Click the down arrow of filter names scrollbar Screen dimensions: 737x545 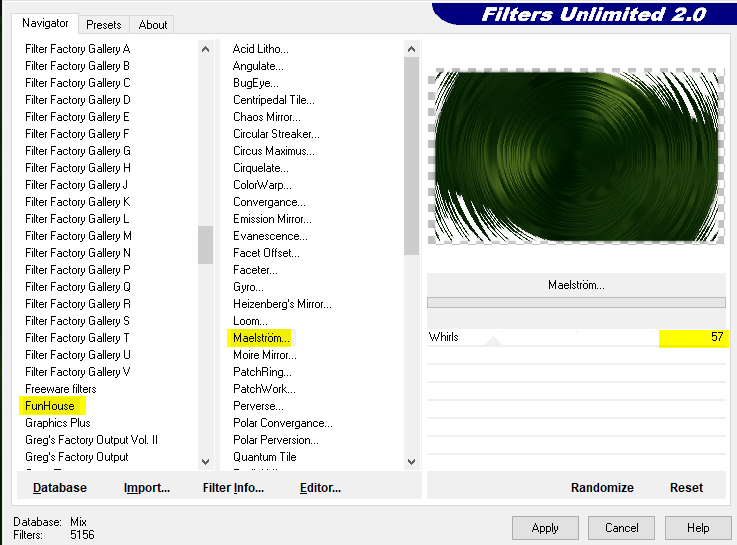(x=411, y=461)
